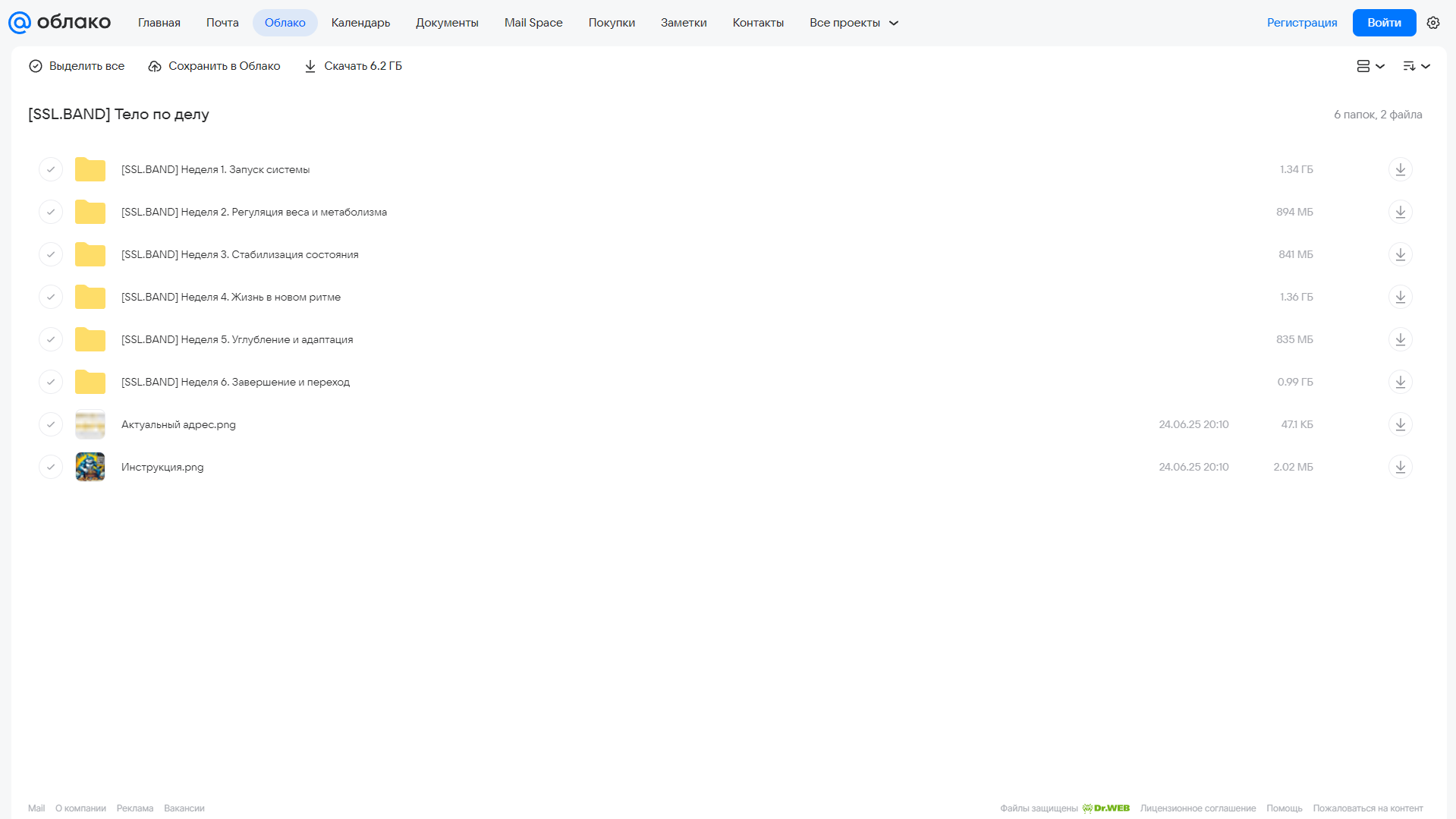Open the sort order dropdown

click(1416, 66)
